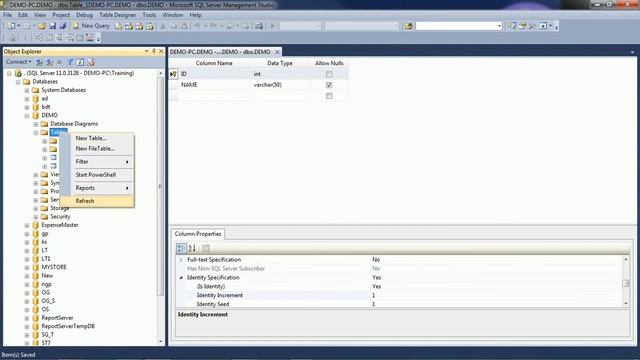
Task: Click the Refresh icon in Object Explorer toolbar
Action: click(x=80, y=62)
